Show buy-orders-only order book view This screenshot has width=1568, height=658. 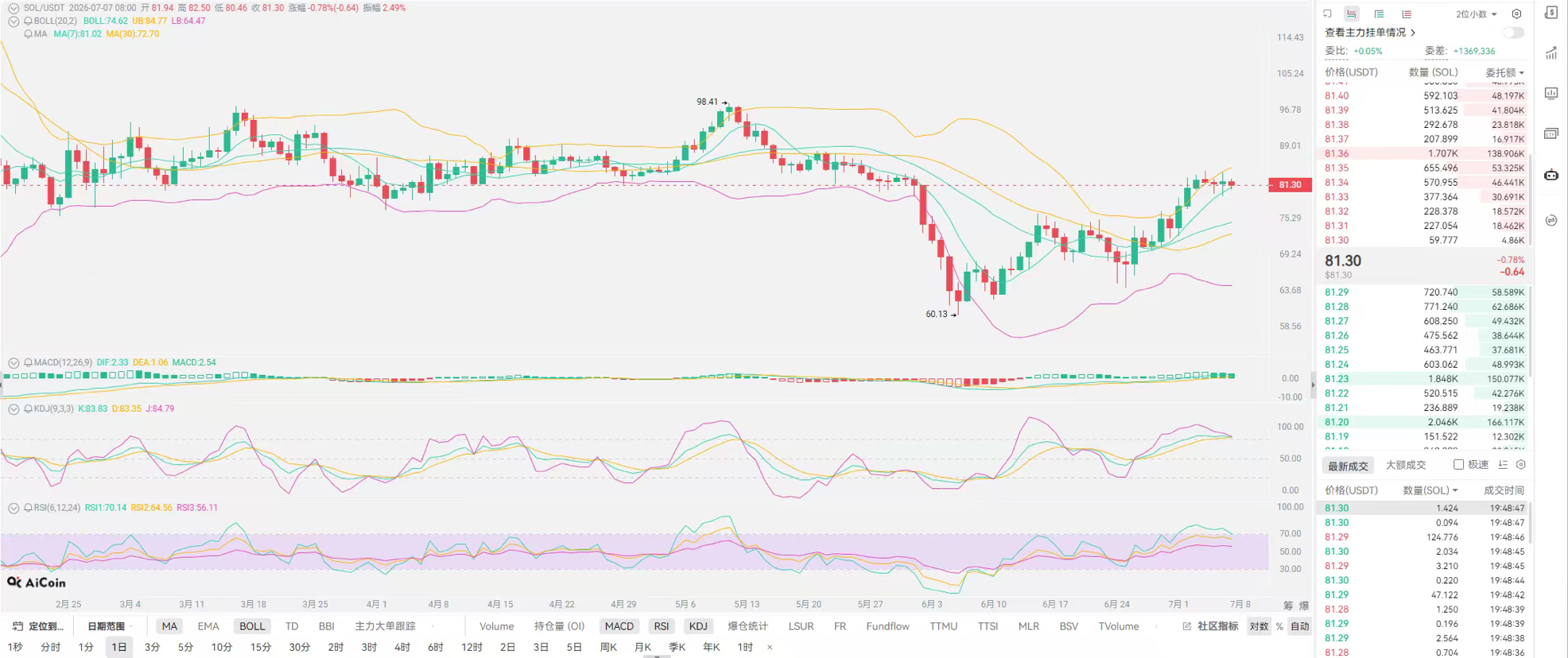(x=1379, y=14)
